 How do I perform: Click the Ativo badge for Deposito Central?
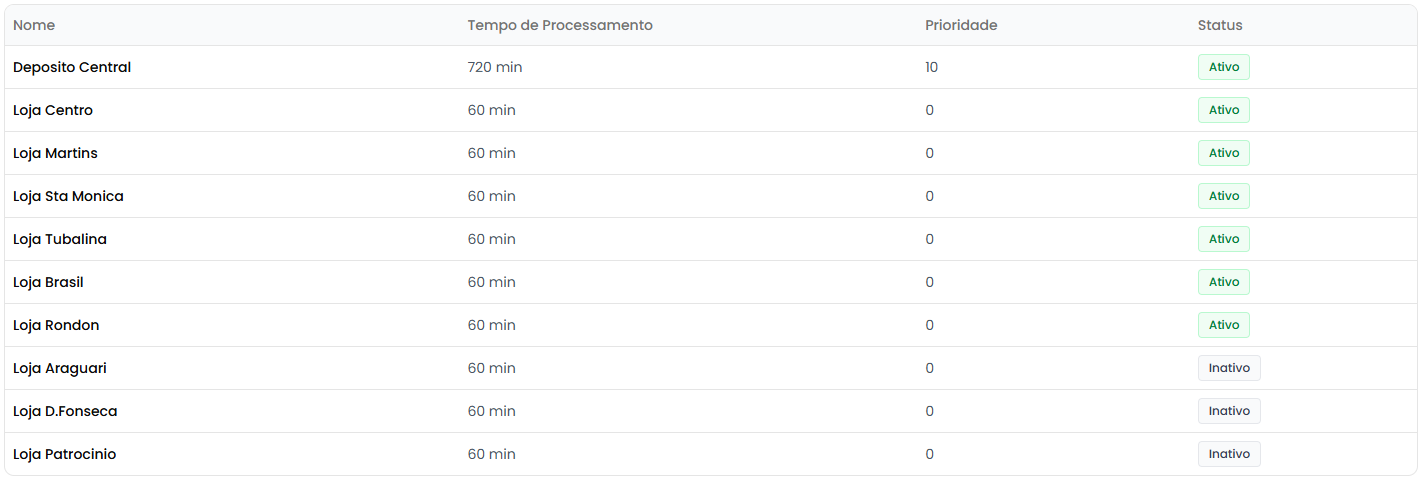(1223, 67)
